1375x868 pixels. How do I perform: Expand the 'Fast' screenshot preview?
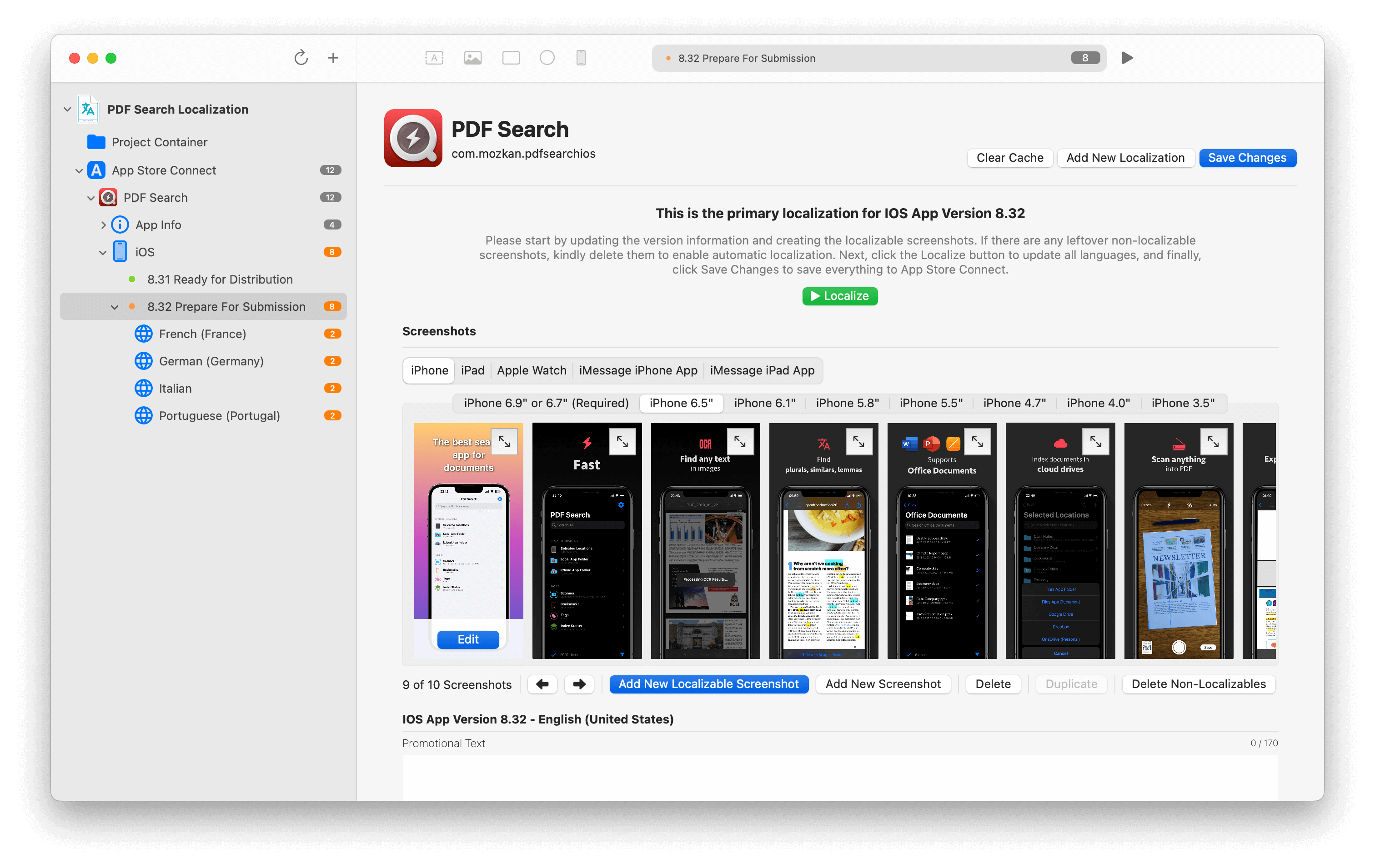point(622,442)
